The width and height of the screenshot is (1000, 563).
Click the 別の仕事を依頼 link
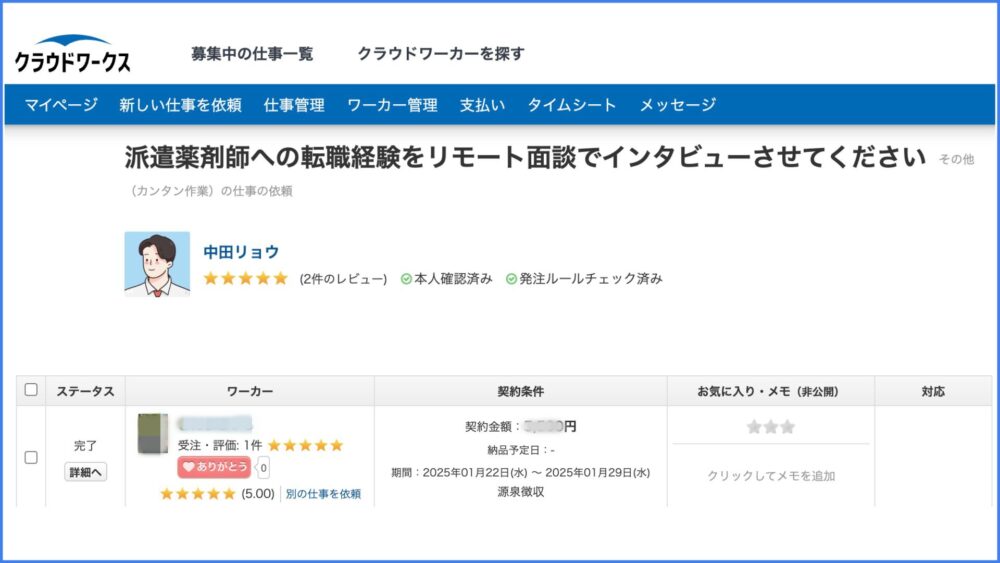tap(323, 494)
